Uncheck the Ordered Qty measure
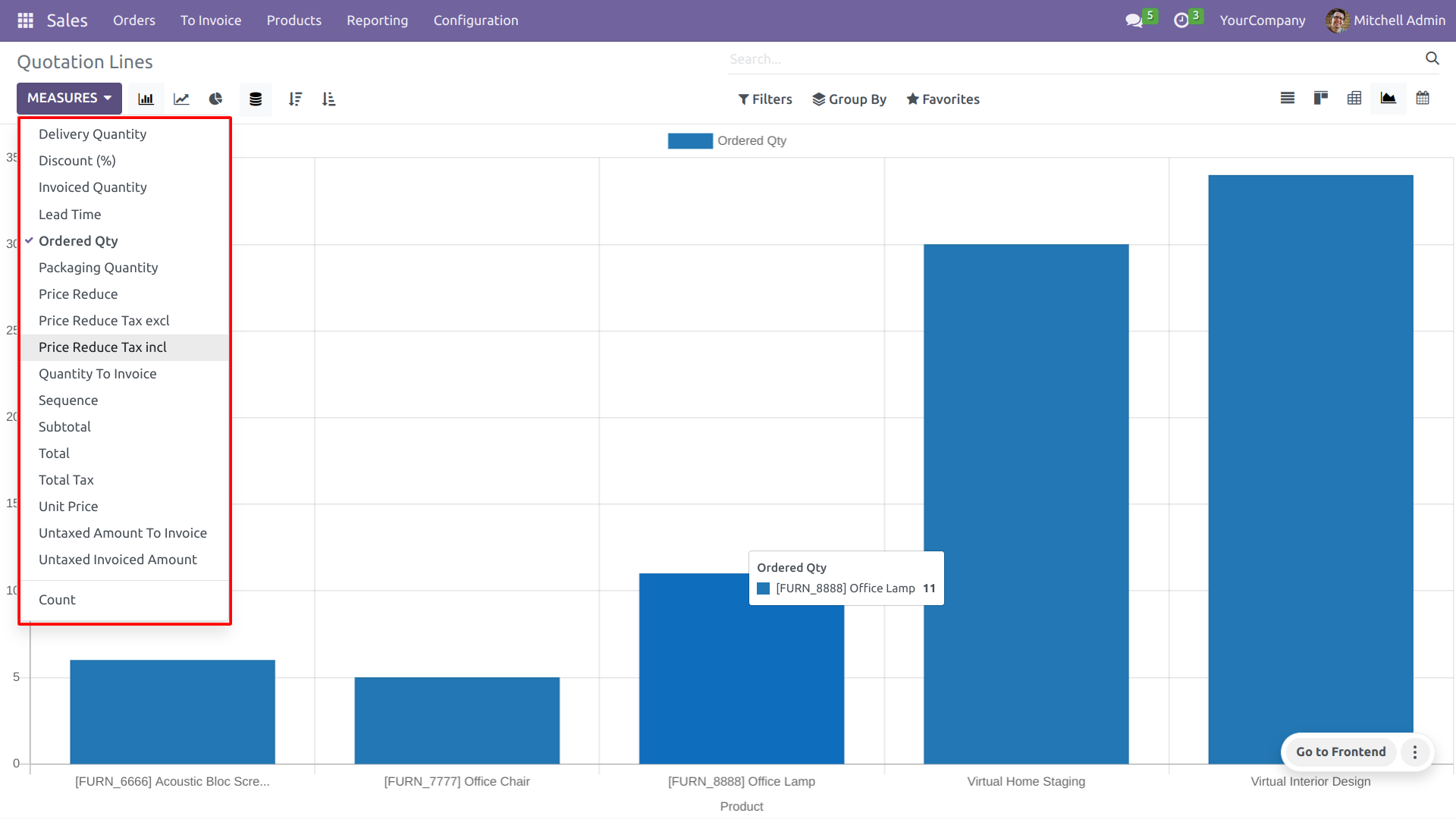 coord(78,241)
